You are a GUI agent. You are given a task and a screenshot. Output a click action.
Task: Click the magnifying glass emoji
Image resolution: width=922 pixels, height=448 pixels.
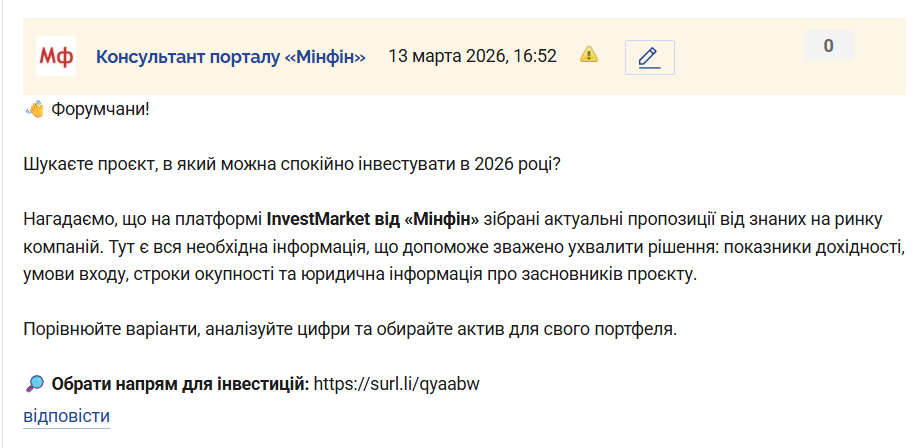pyautogui.click(x=34, y=383)
